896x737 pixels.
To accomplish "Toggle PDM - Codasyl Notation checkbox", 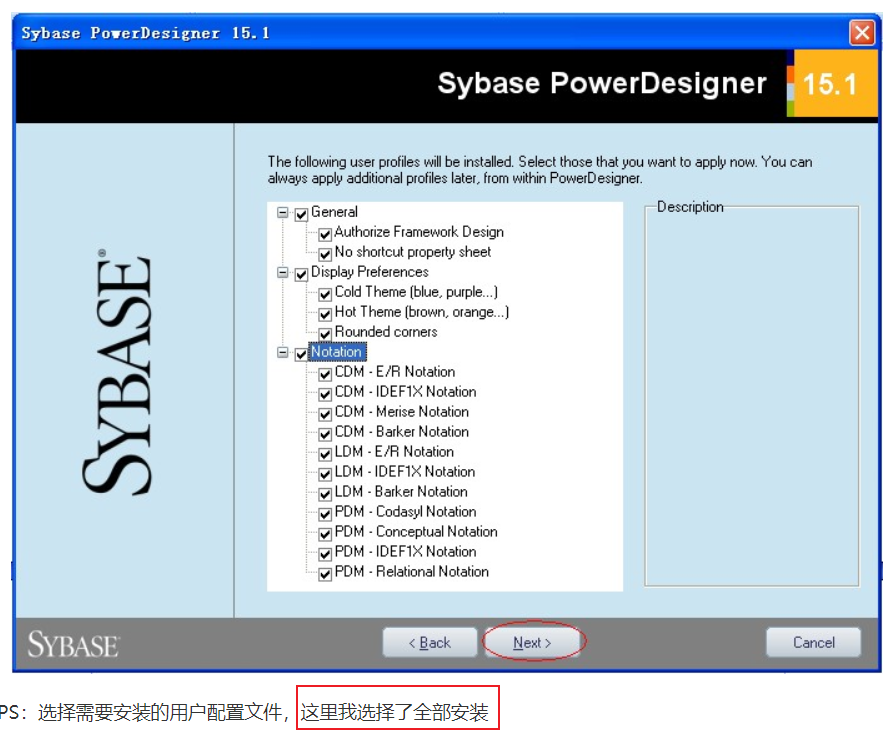I will click(325, 514).
